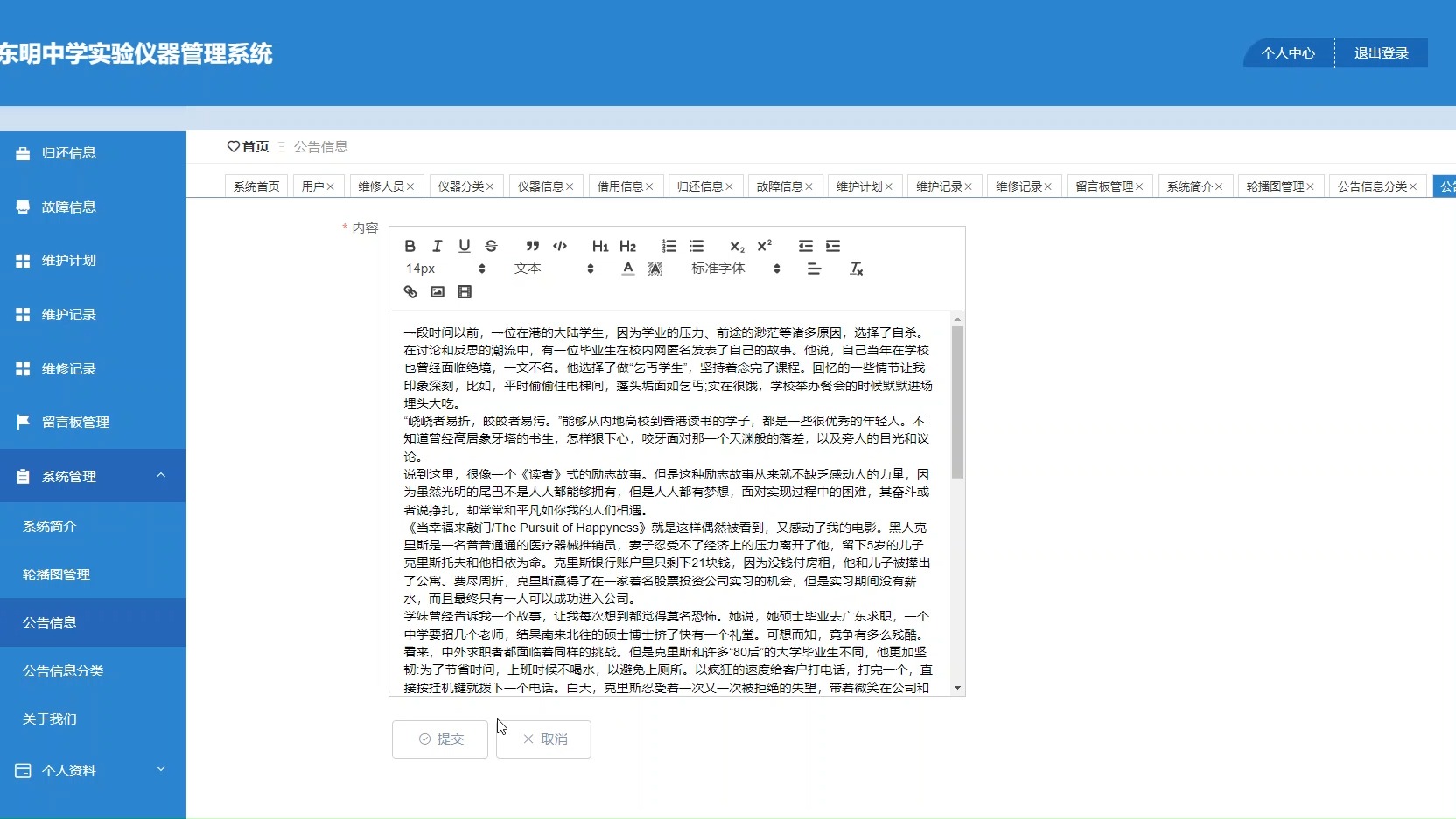Open text color picker

pos(627,269)
